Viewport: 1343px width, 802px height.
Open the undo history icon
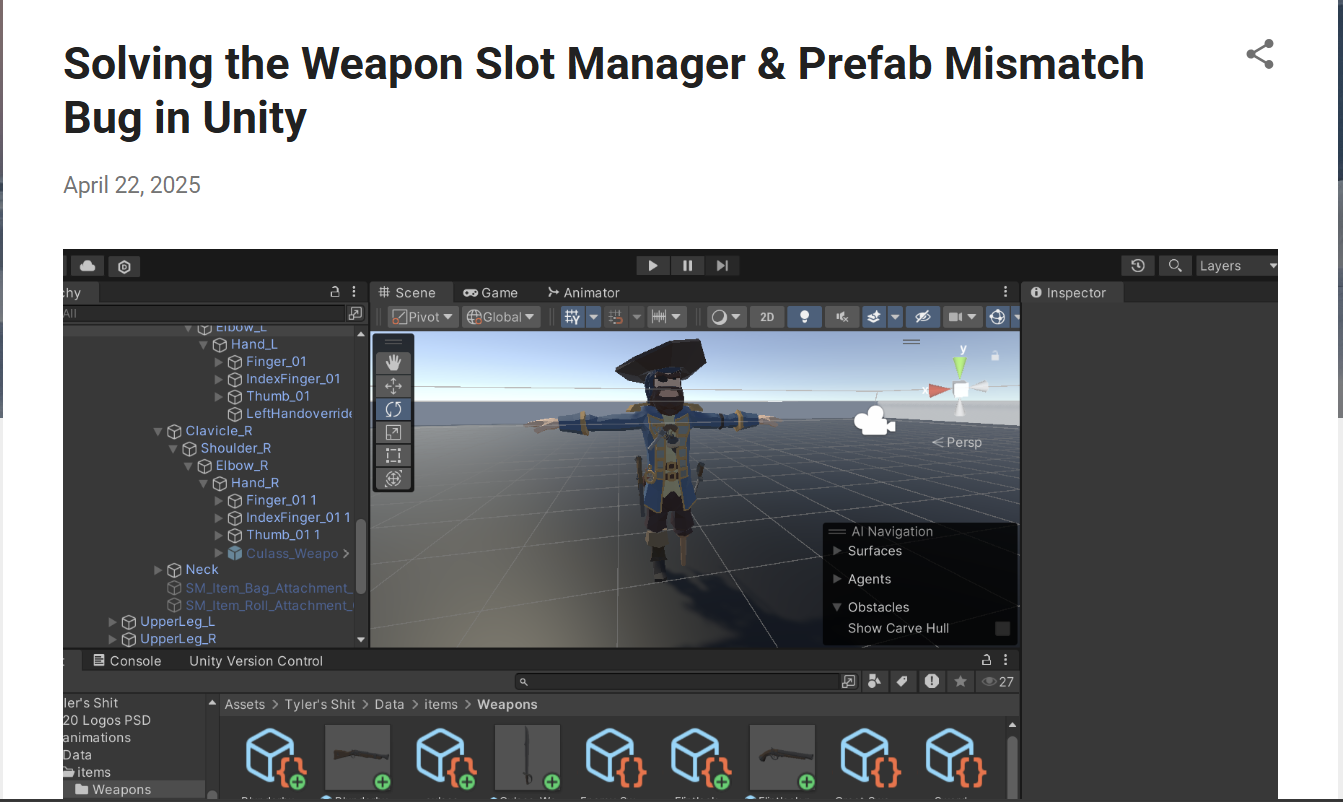(1137, 266)
